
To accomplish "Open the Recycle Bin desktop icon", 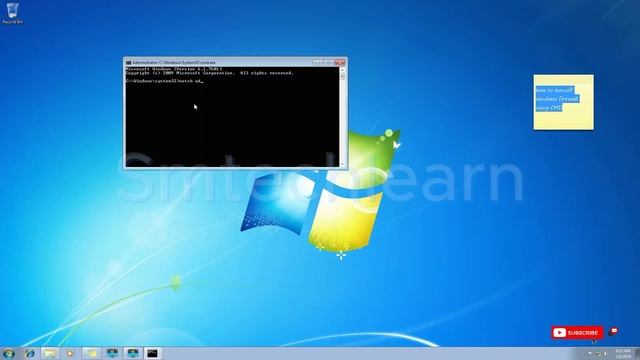I will 12,13.
